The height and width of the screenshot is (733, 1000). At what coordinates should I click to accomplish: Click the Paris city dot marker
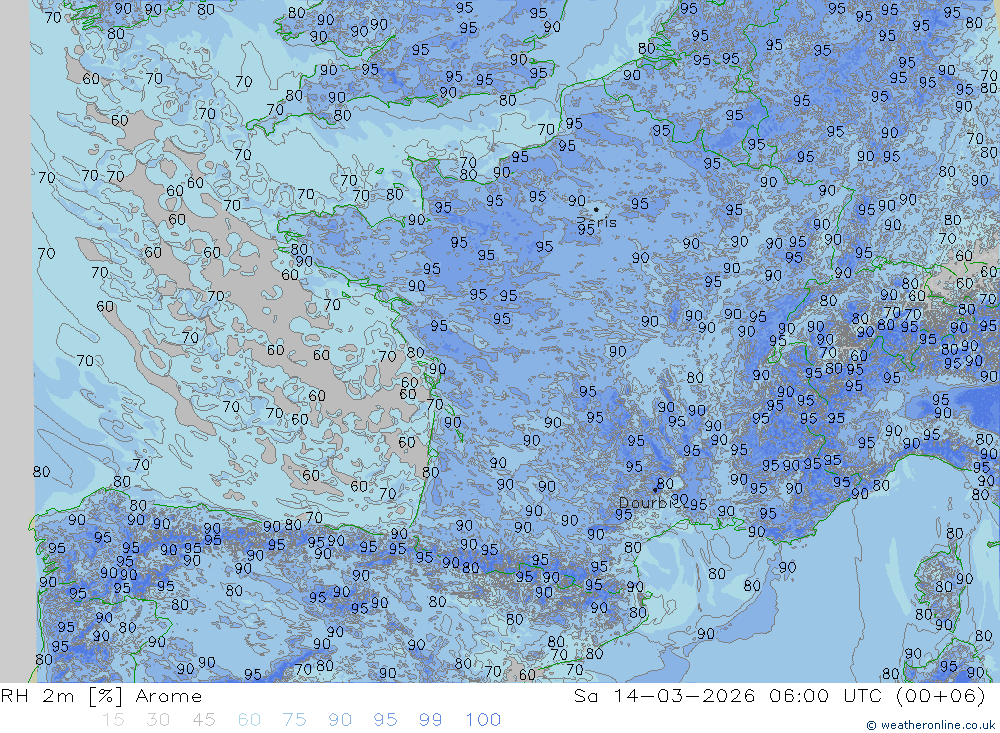tap(596, 209)
